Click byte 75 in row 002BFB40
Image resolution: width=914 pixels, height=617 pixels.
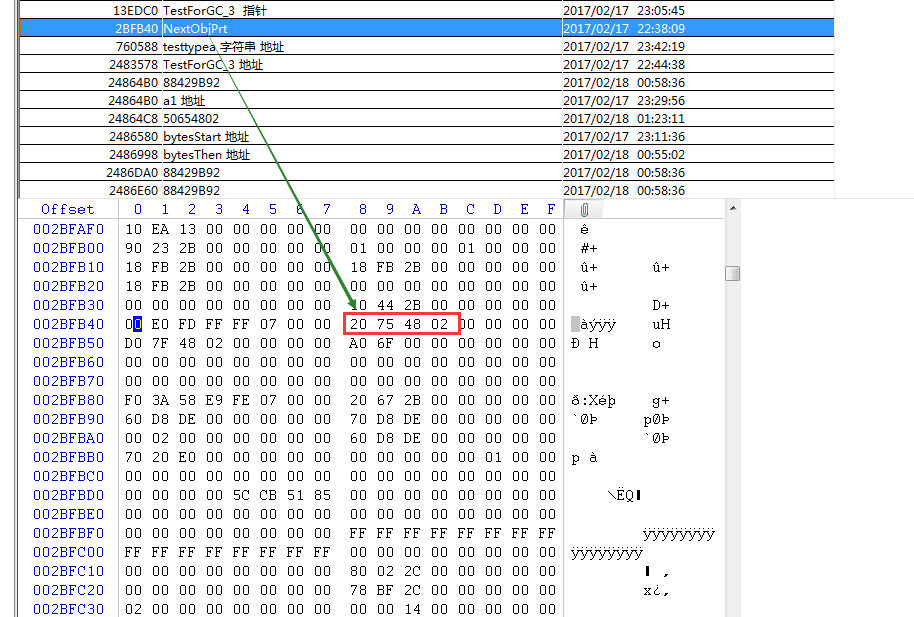[385, 324]
